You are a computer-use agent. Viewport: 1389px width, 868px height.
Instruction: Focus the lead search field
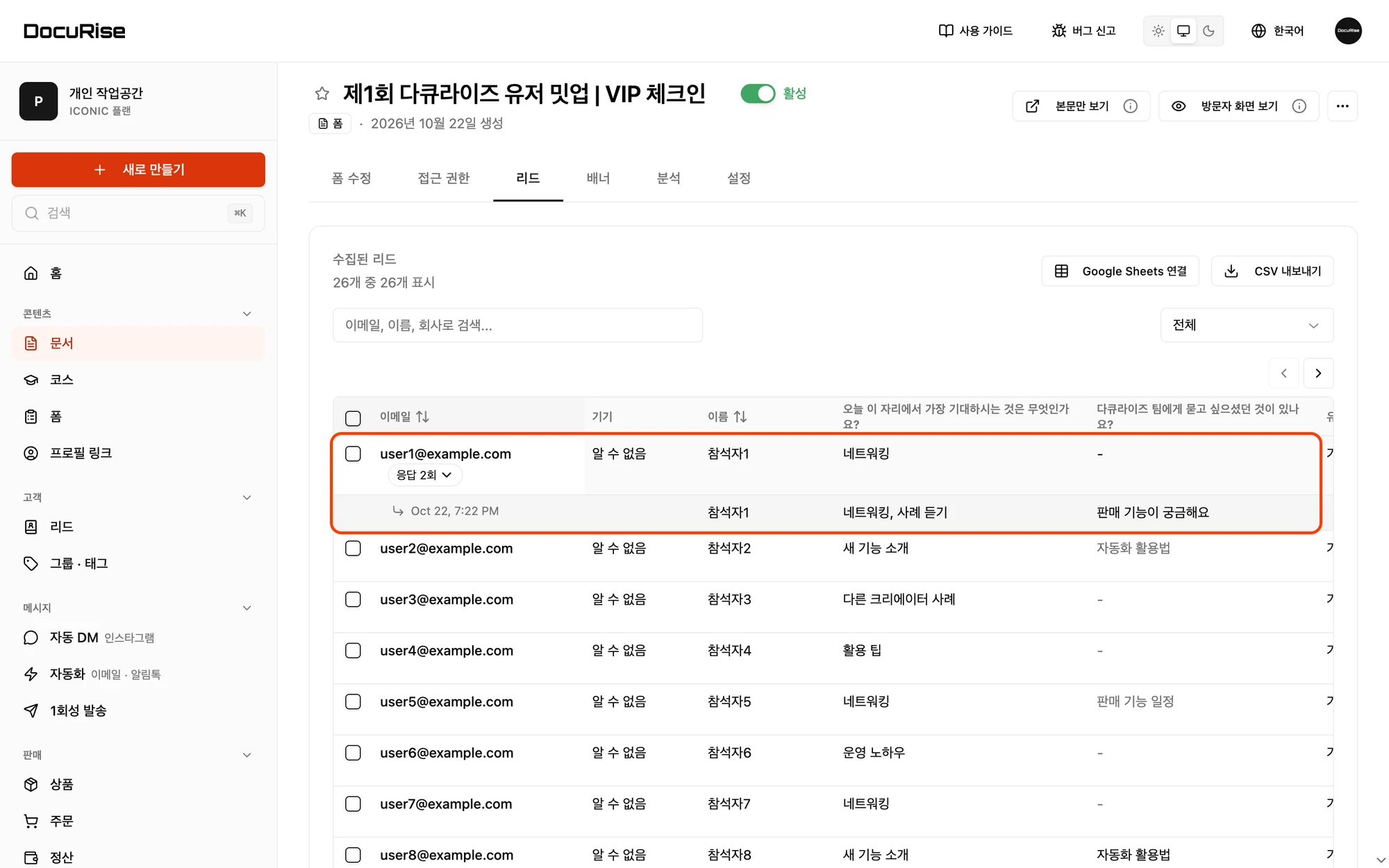[x=517, y=325]
